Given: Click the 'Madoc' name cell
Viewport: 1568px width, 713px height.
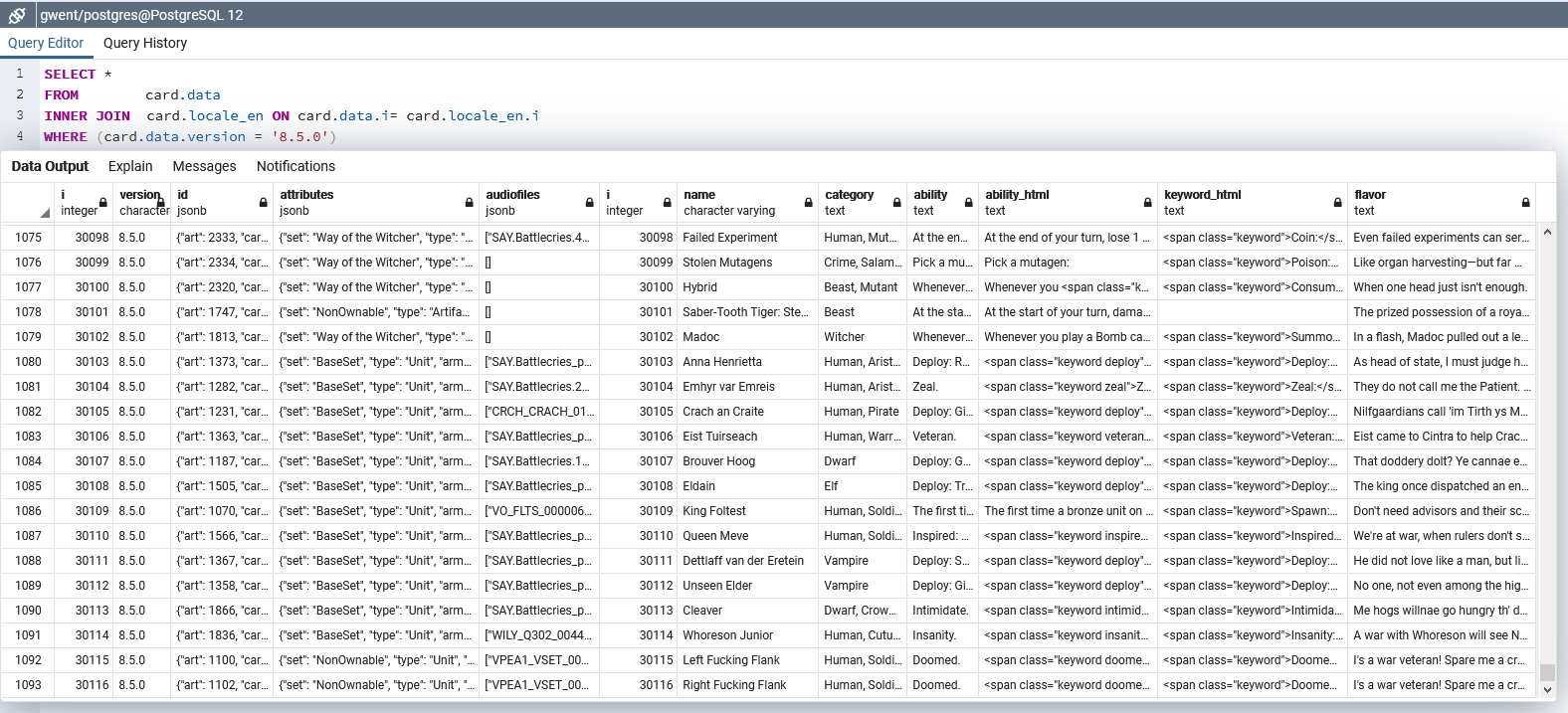Looking at the screenshot, I should click(x=747, y=337).
